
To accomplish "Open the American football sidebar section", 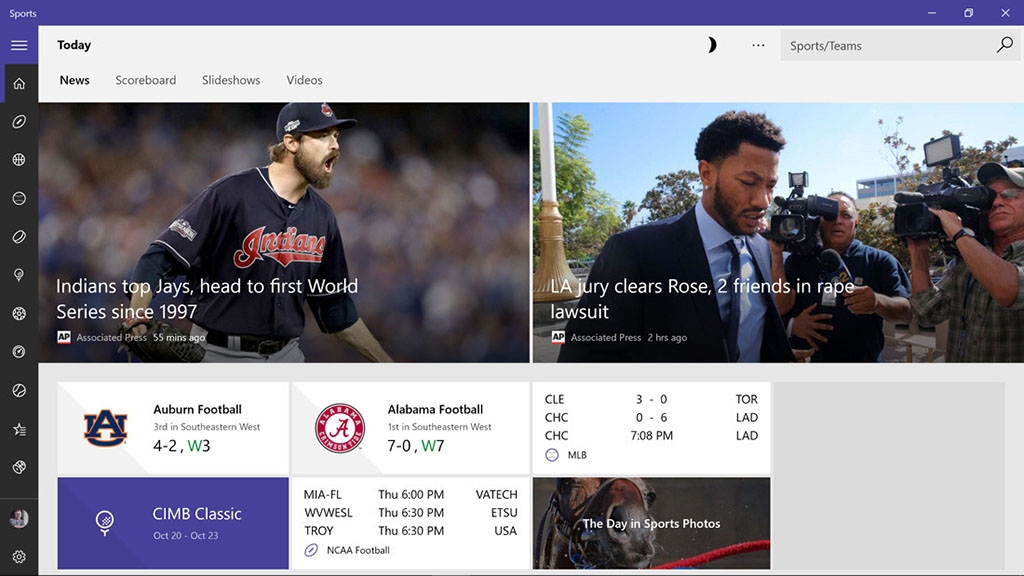I will click(19, 121).
